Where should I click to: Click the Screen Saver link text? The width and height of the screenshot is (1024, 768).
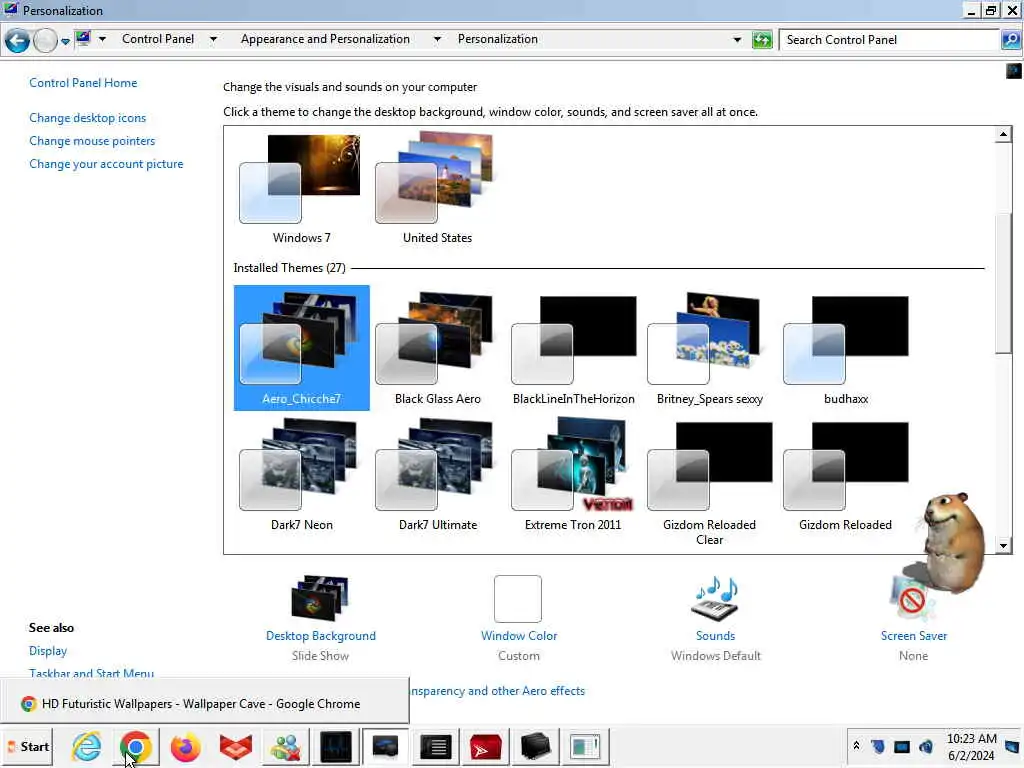click(x=914, y=636)
